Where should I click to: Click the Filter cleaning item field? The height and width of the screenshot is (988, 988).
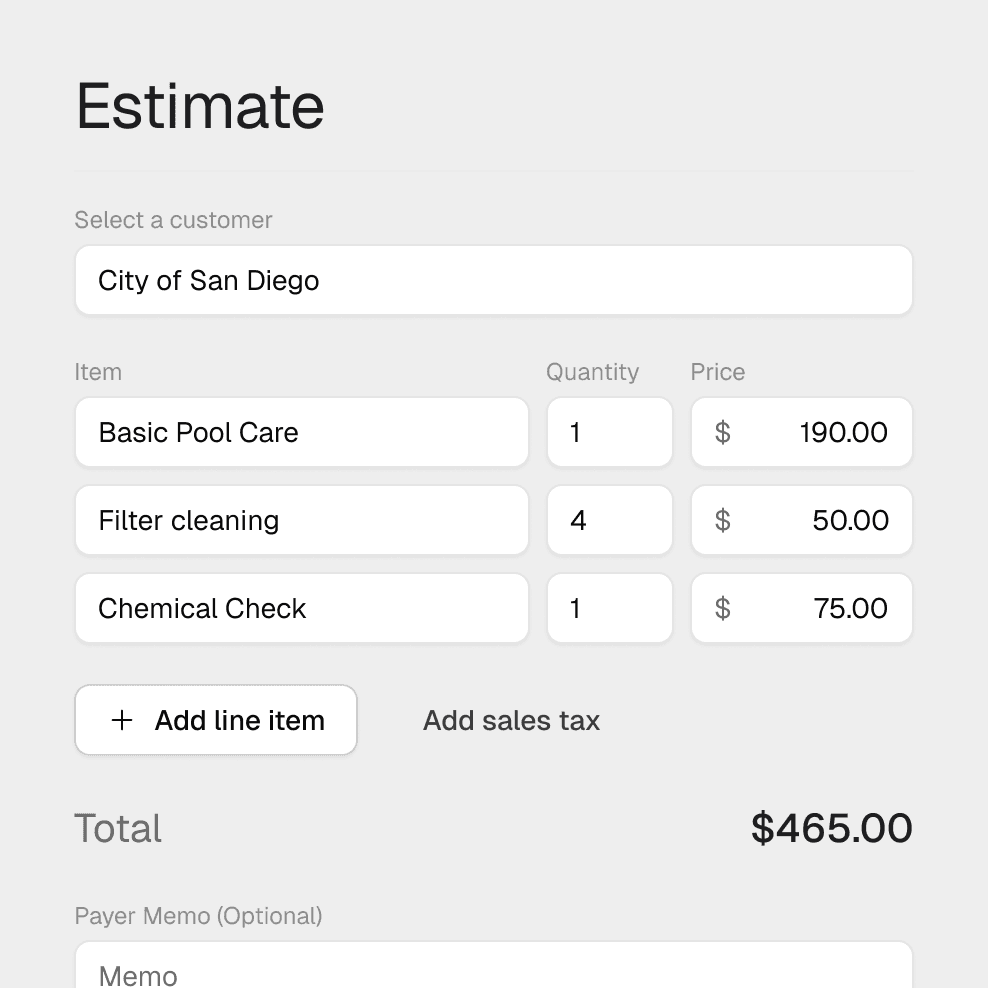(301, 520)
